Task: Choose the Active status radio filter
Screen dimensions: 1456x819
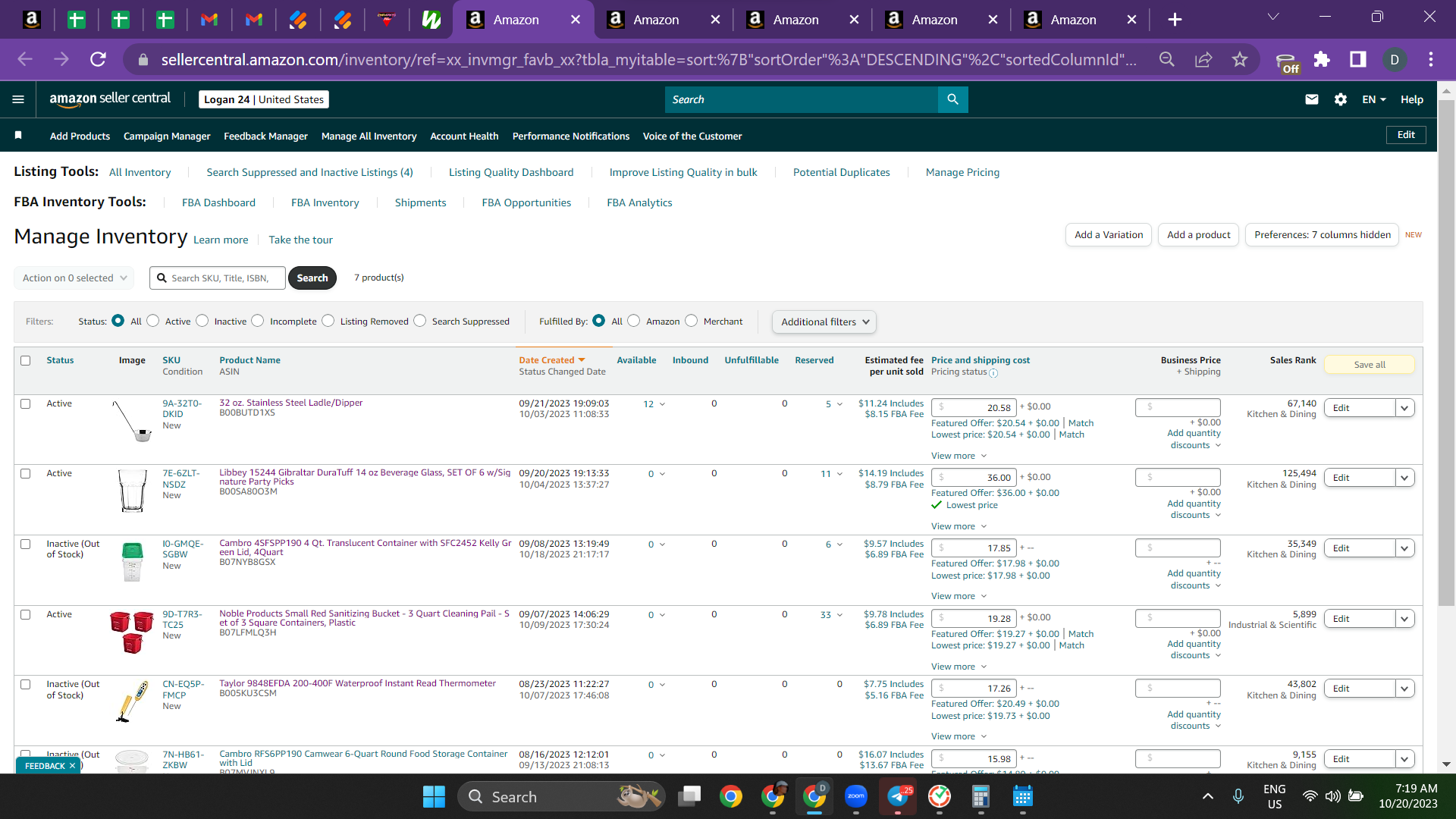Action: coord(153,321)
